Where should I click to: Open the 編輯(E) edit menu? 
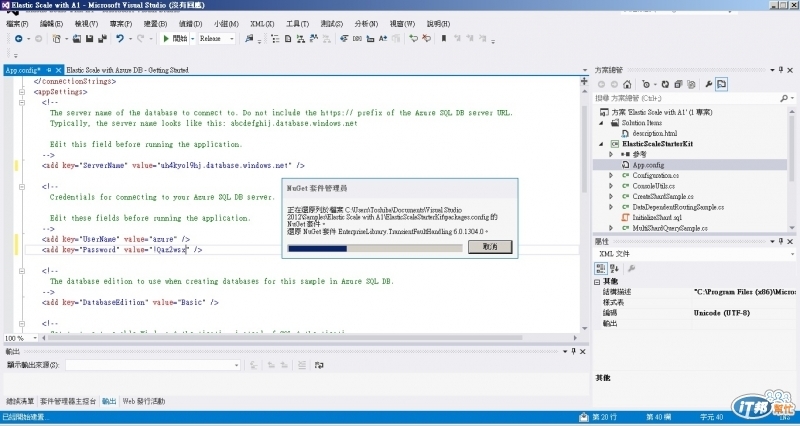tap(52, 24)
